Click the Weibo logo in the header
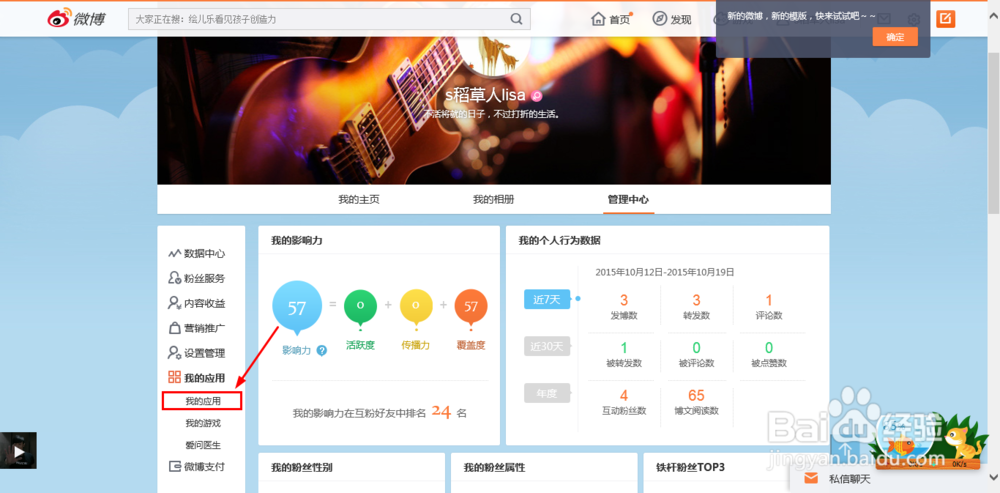Screen dimensions: 1000x493 (x=76, y=19)
